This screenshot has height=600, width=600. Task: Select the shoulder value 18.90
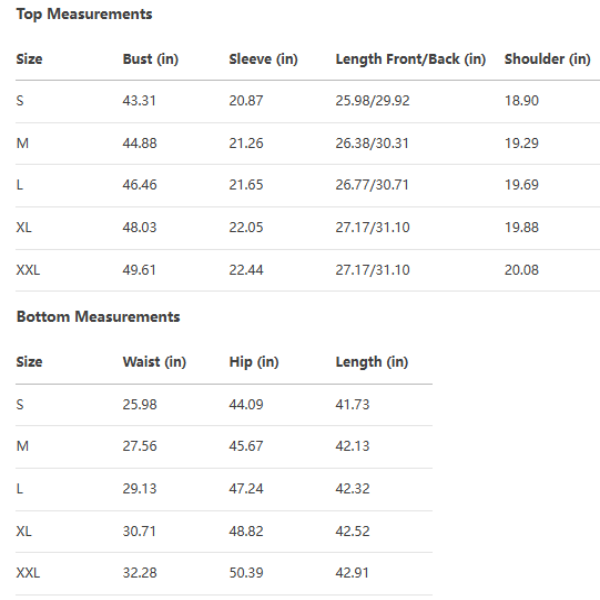coord(522,101)
